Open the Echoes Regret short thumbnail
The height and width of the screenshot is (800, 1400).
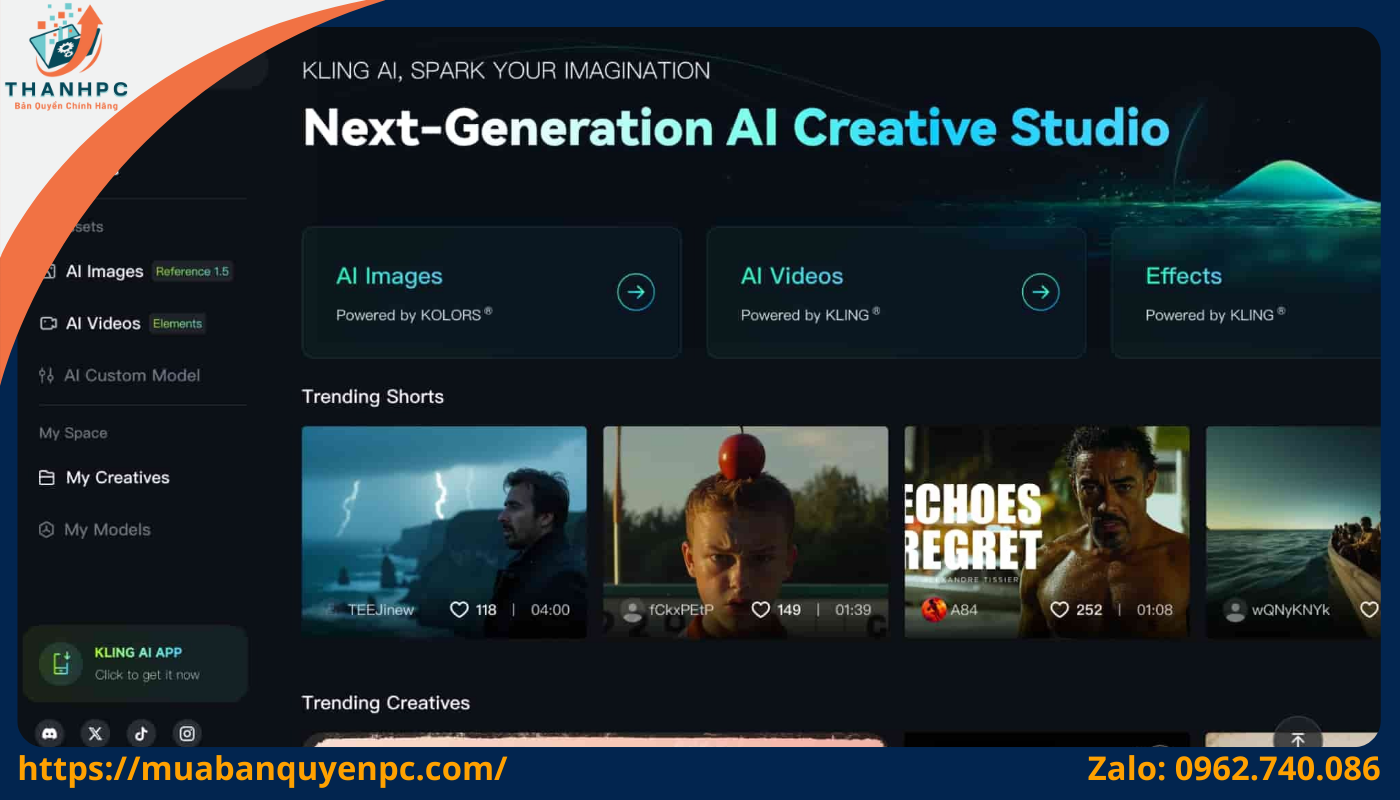pos(1046,510)
